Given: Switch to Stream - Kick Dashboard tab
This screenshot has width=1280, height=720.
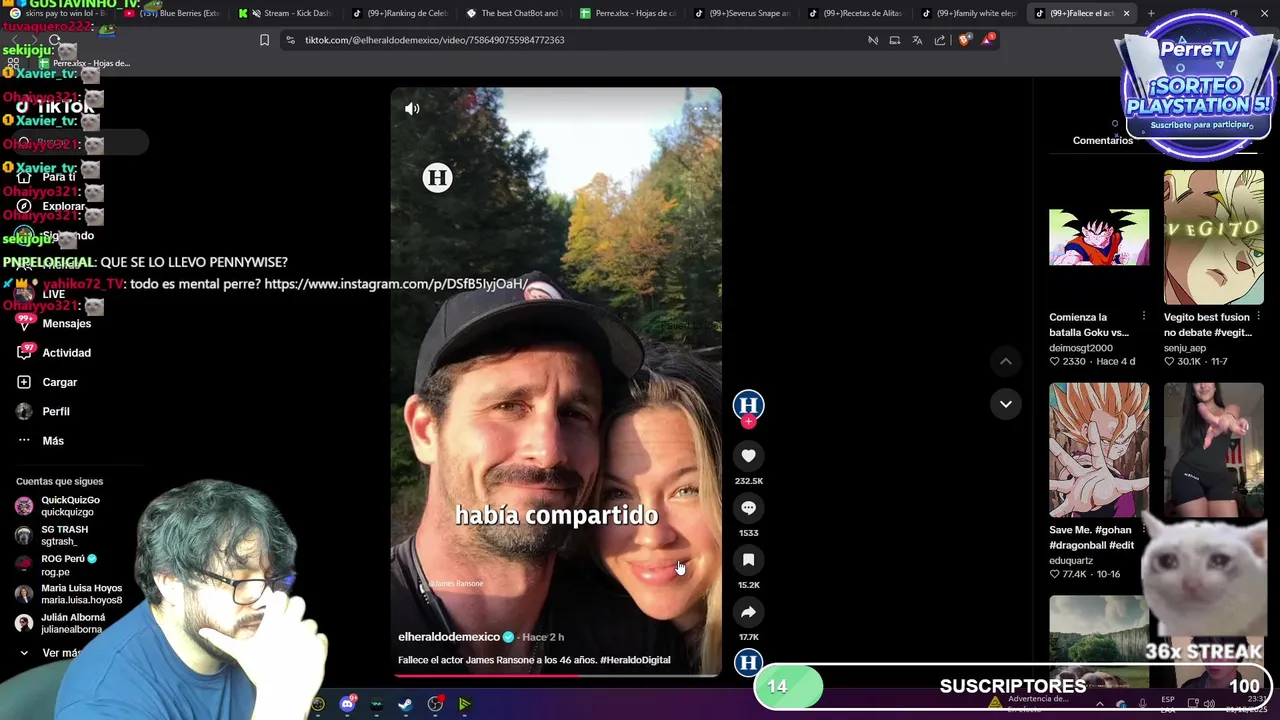Looking at the screenshot, I should (x=286, y=13).
